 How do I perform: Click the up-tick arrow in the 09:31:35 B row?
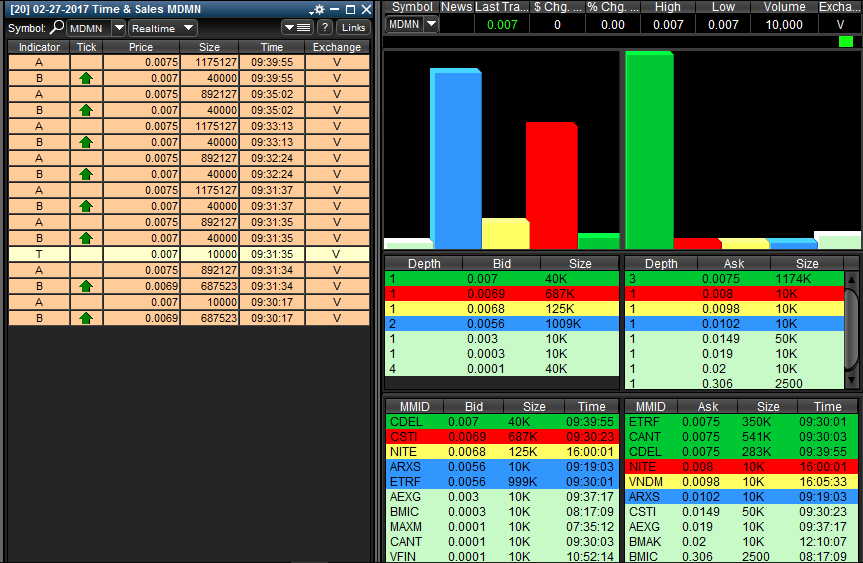point(86,238)
